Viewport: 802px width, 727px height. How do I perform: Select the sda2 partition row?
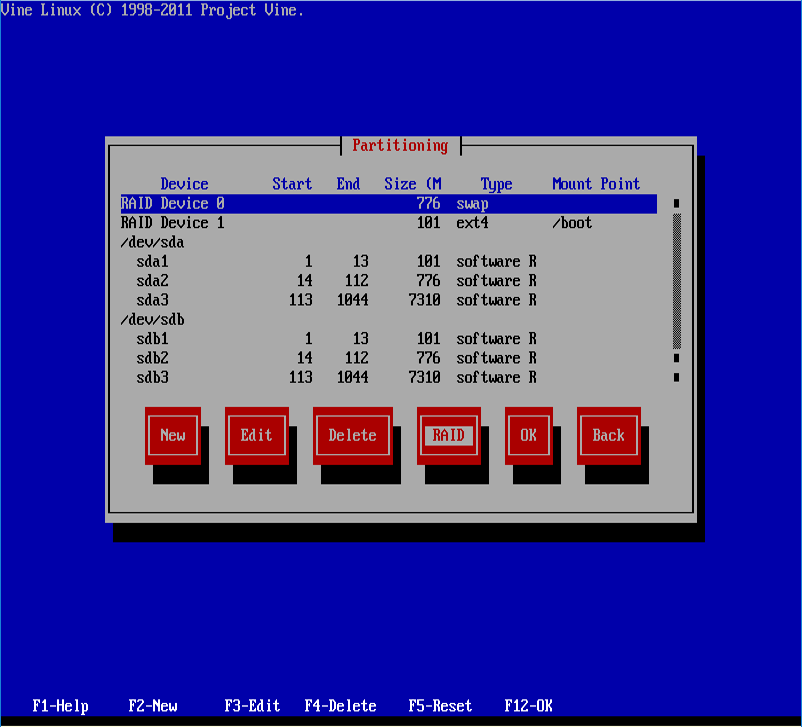[389, 281]
